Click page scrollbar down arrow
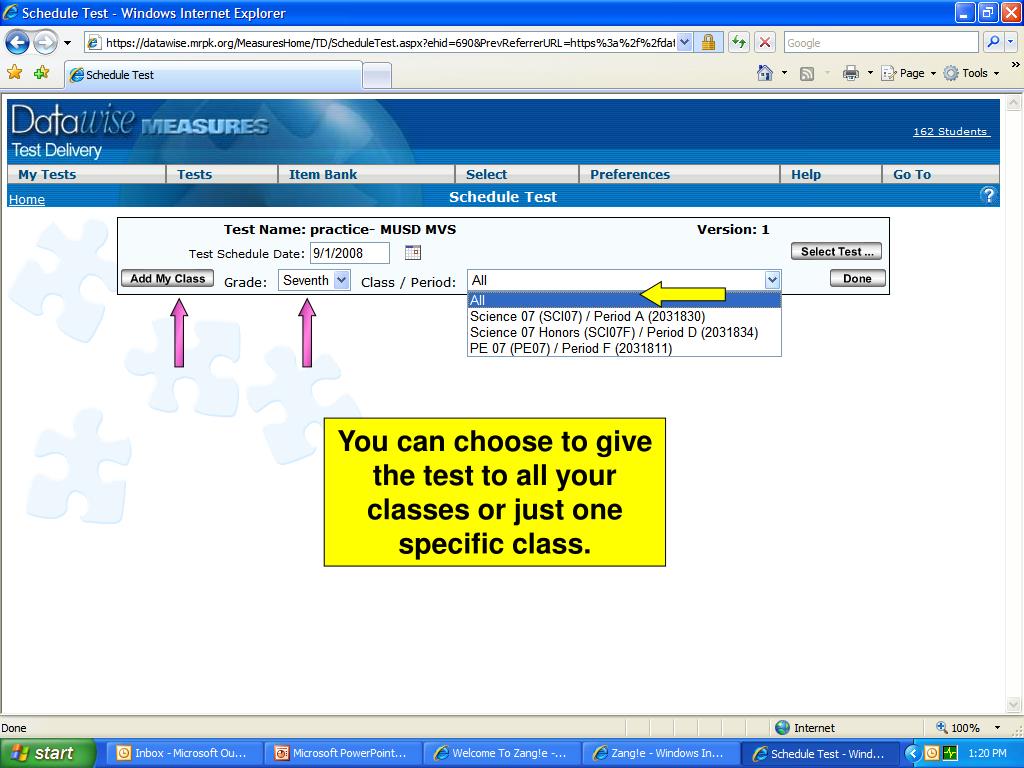 pos(1013,704)
